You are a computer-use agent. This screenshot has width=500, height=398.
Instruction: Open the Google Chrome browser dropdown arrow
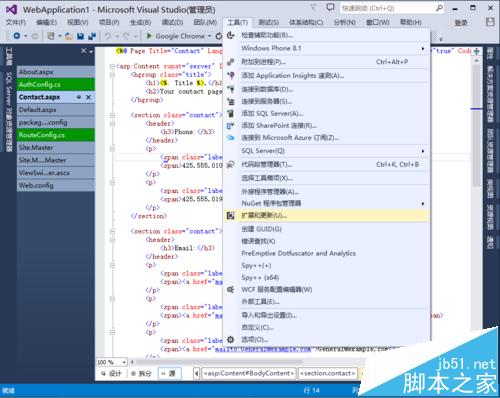[x=210, y=36]
